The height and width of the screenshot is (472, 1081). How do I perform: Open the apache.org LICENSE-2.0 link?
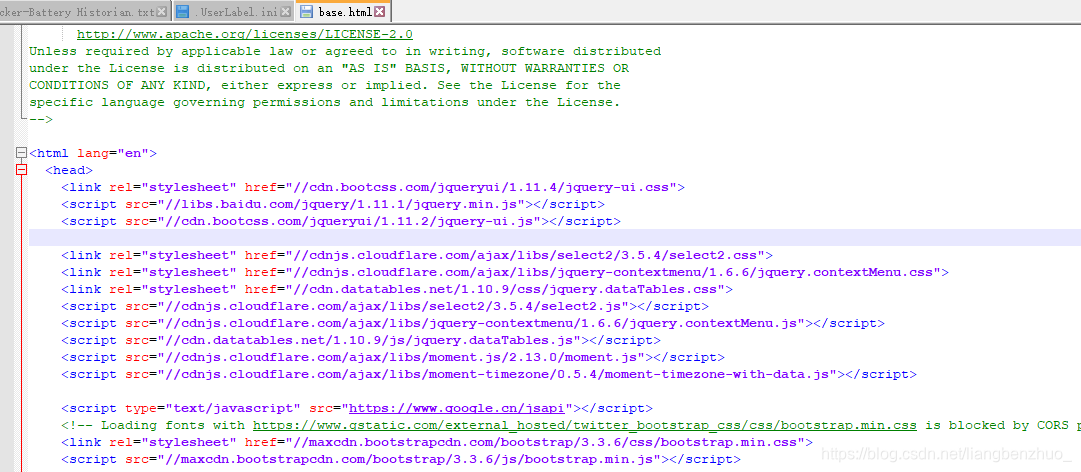pos(245,34)
